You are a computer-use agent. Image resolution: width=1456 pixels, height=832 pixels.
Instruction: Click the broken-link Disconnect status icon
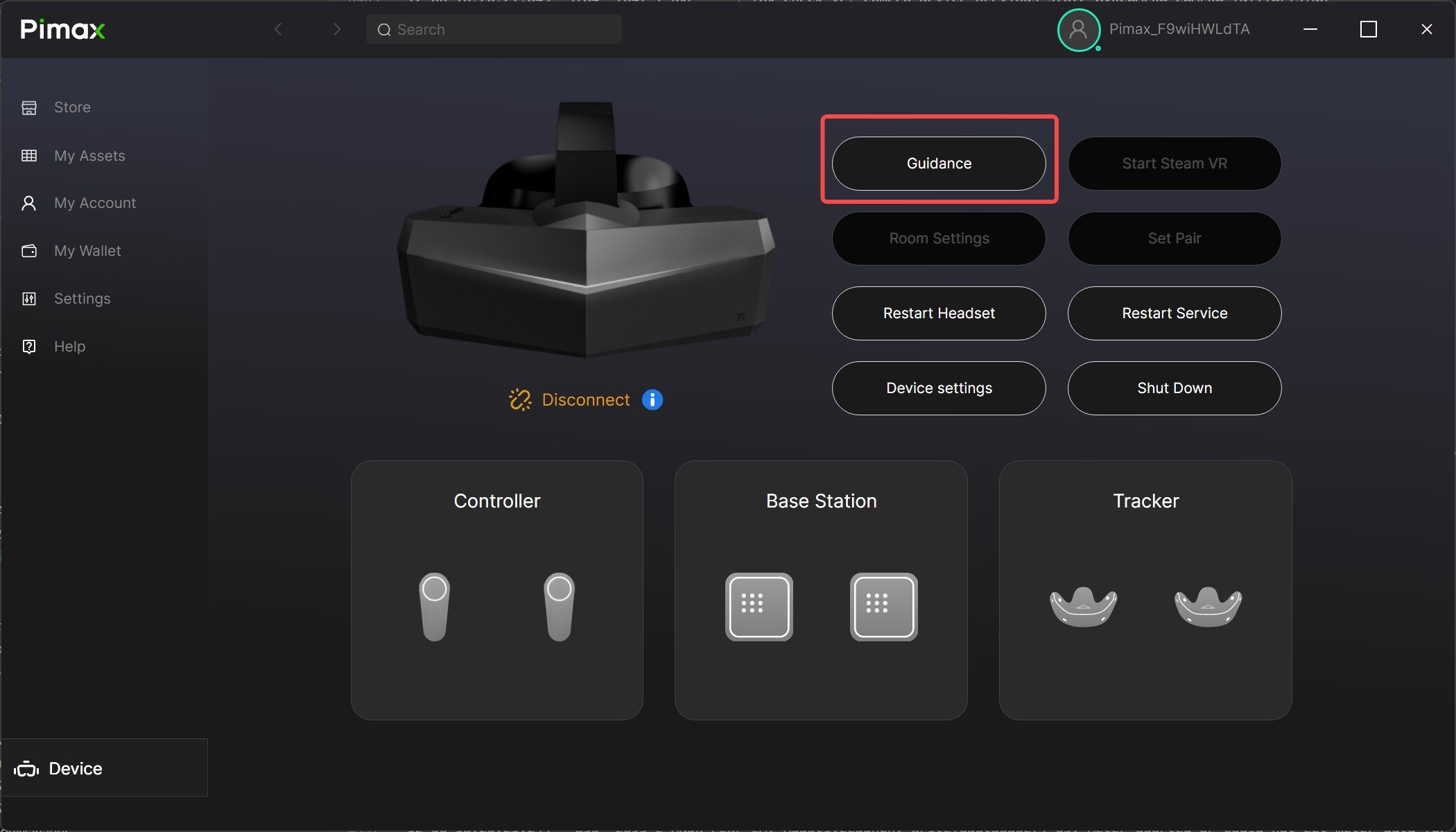pos(520,400)
